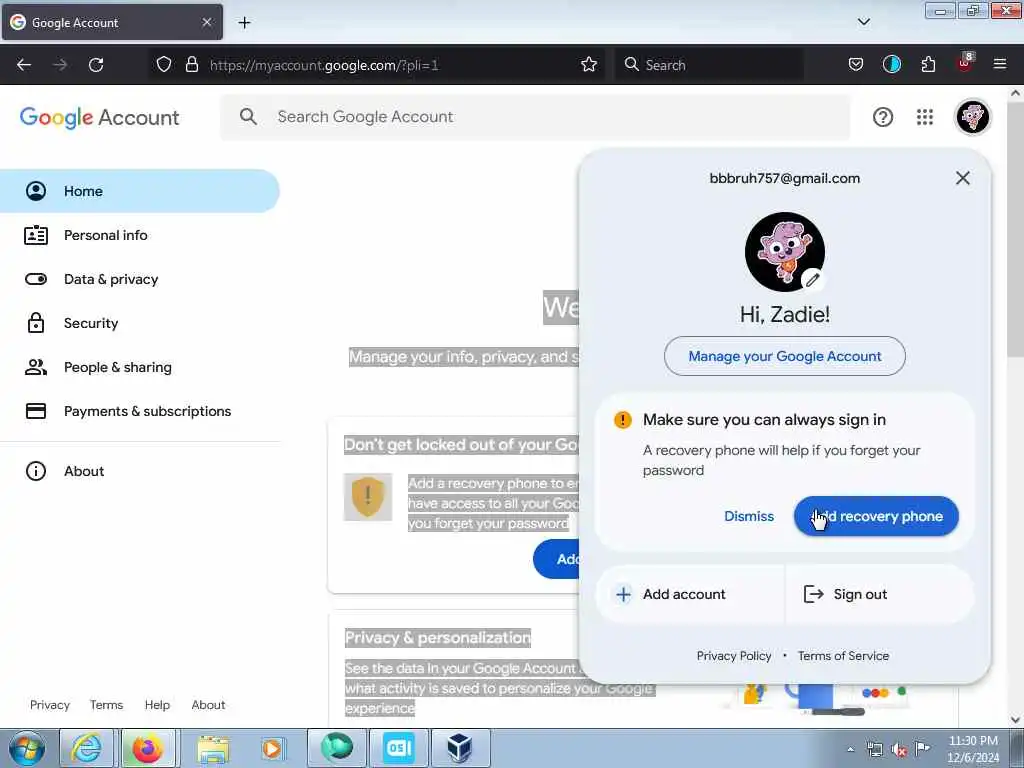1024x768 pixels.
Task: Launch Internet Explorer from the taskbar
Action: click(x=86, y=748)
